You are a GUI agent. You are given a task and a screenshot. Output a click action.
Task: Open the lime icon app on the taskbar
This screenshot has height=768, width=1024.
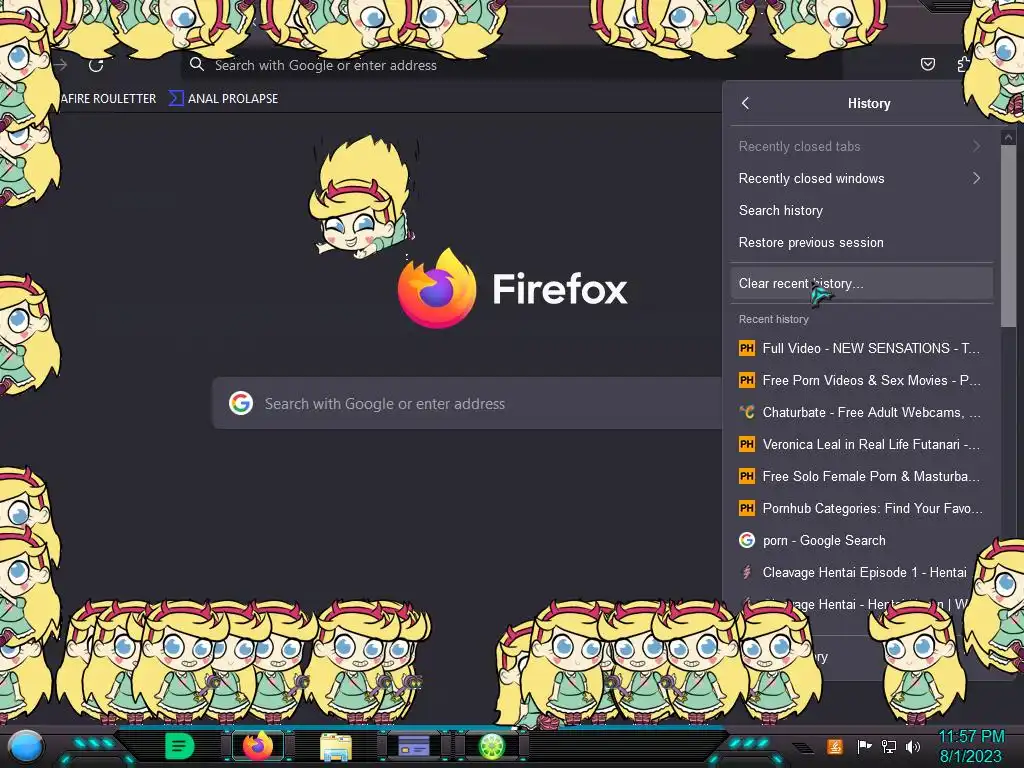tap(492, 746)
